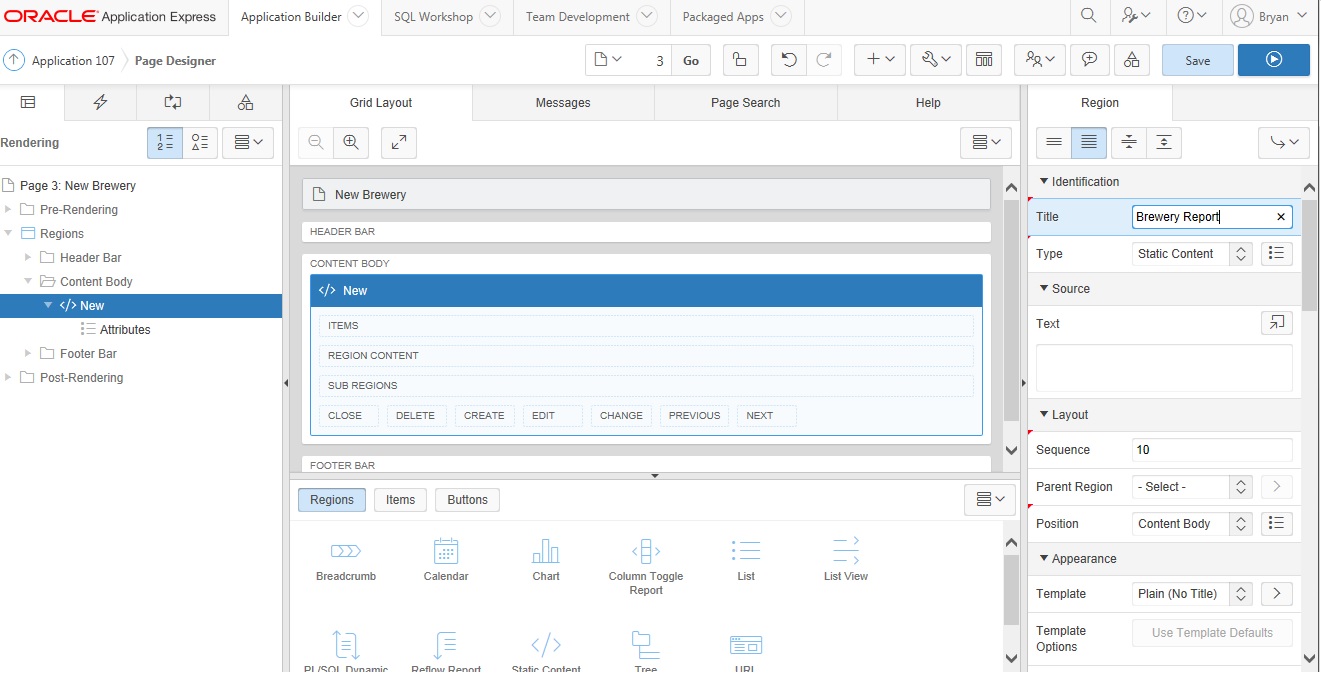Collapse the Identification section
This screenshot has height=673, width=1321.
click(1045, 181)
